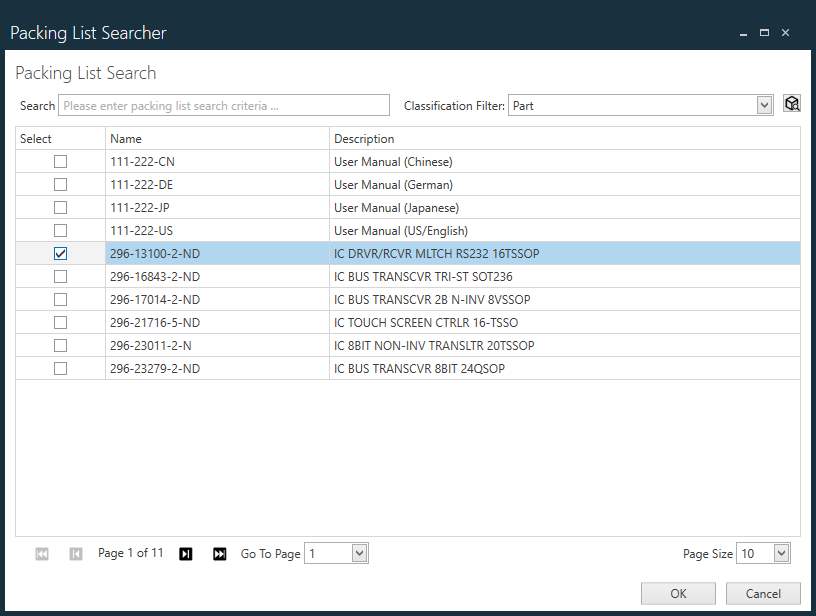Click the OK button

pyautogui.click(x=678, y=593)
